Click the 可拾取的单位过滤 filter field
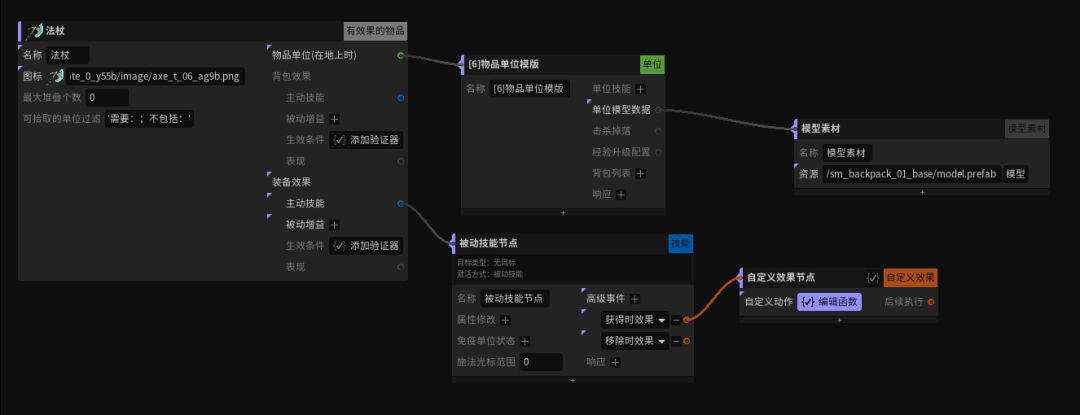The height and width of the screenshot is (415, 1080). 149,119
